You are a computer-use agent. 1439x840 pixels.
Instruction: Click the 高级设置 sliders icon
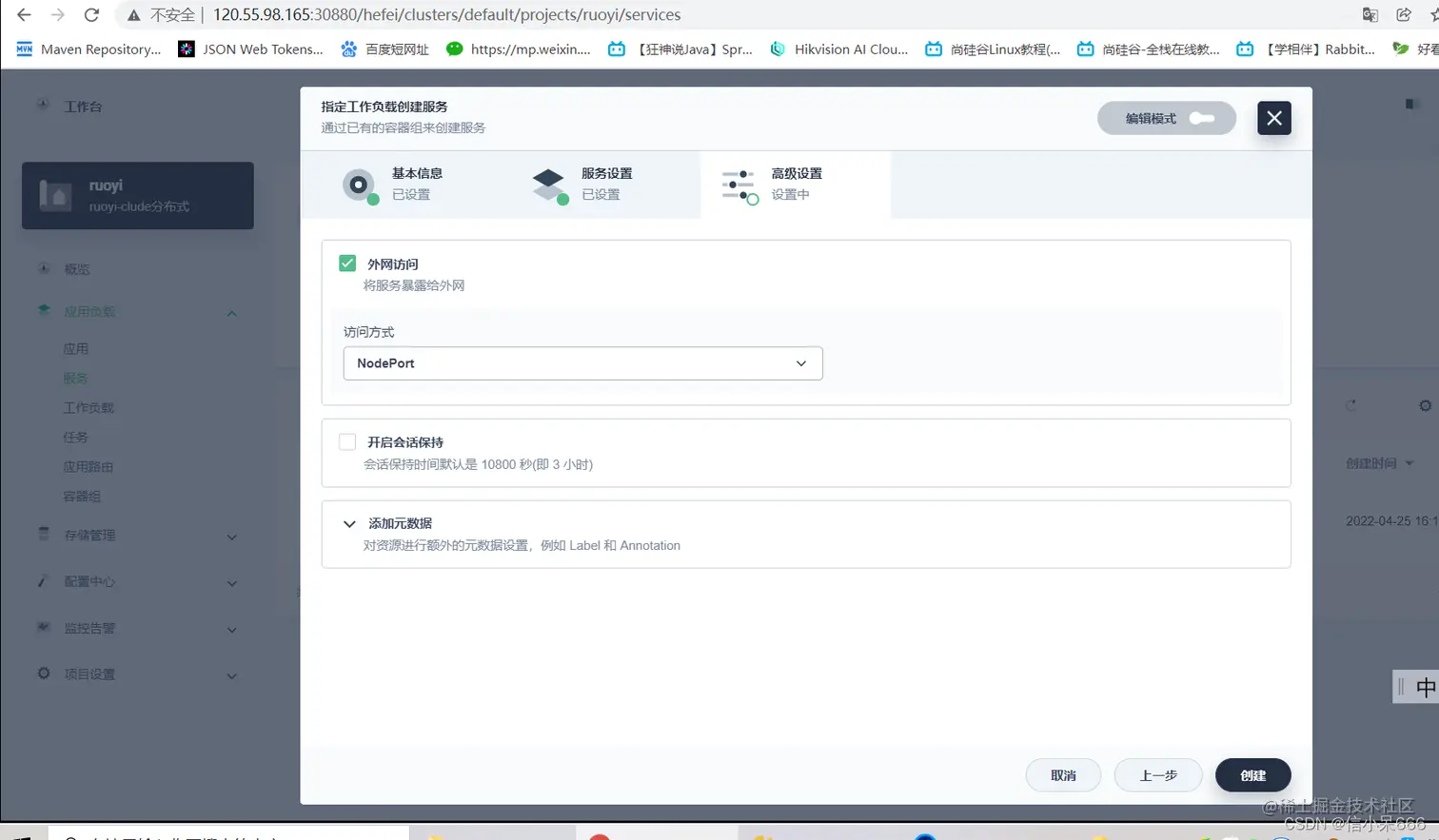click(739, 185)
